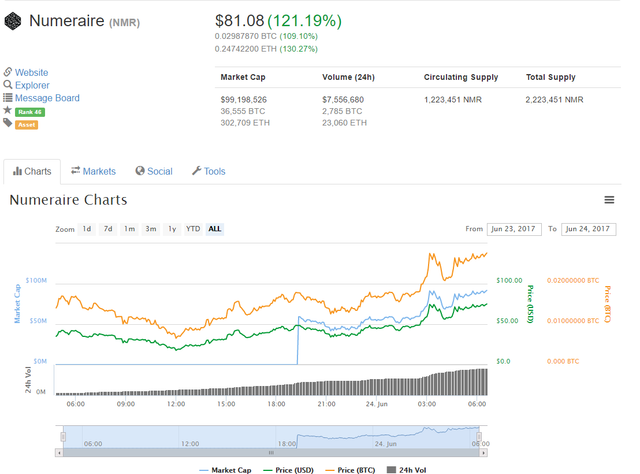Click the 2,785 BTC volume value

342,111
